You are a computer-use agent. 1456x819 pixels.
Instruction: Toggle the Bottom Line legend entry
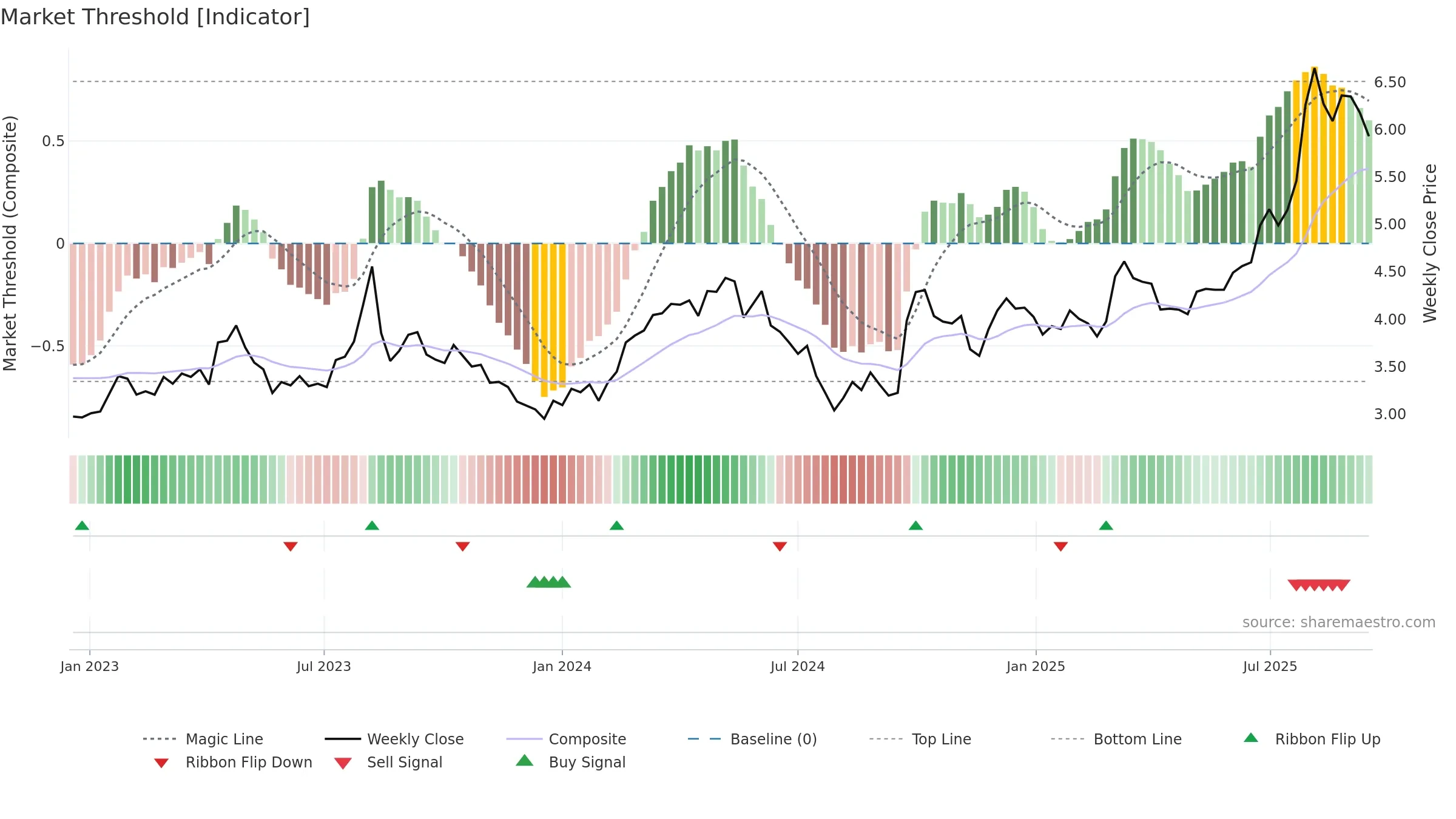point(1116,739)
